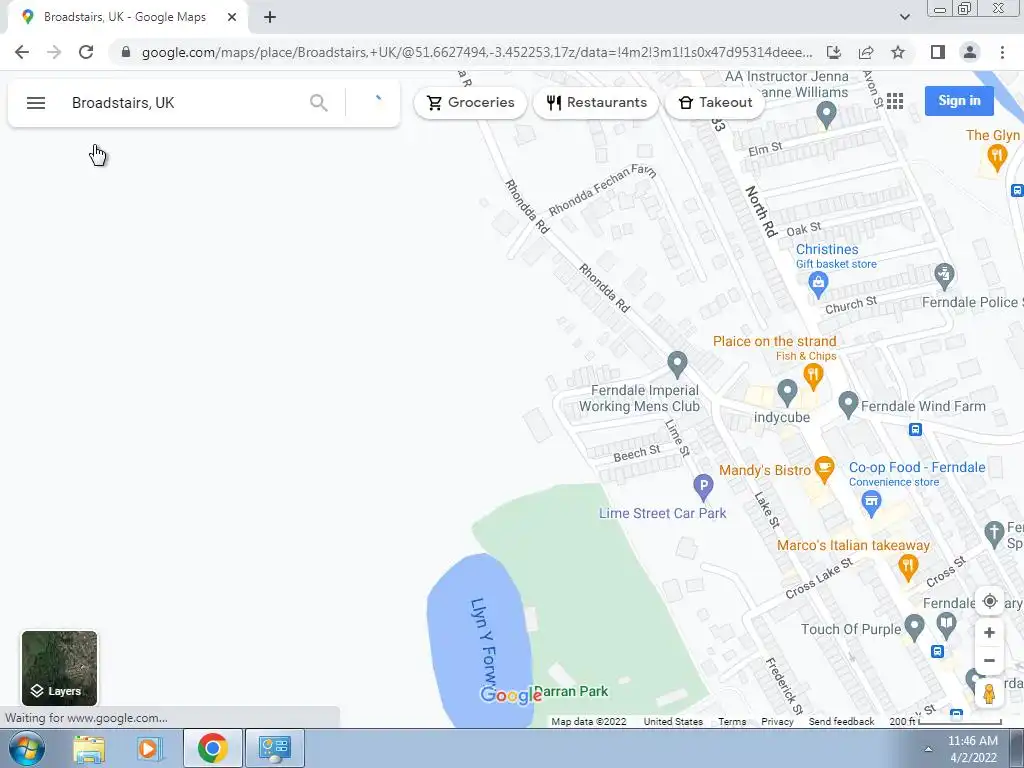This screenshot has height=768, width=1024.
Task: Click the Sign in button
Action: (959, 101)
